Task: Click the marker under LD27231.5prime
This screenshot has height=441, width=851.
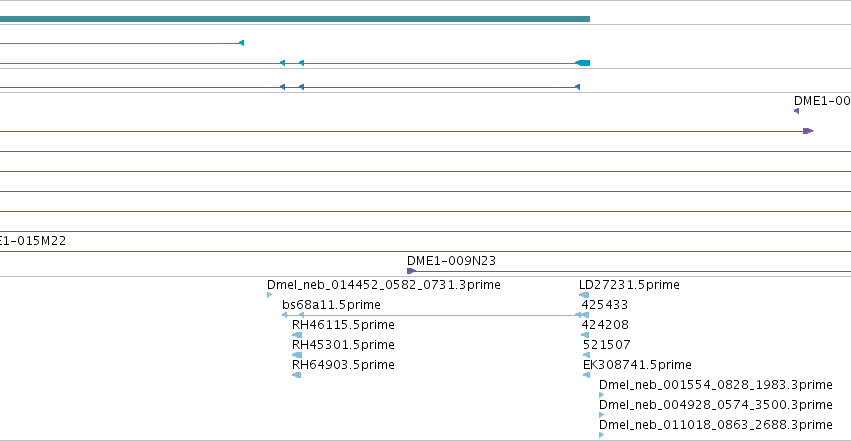Action: click(584, 295)
